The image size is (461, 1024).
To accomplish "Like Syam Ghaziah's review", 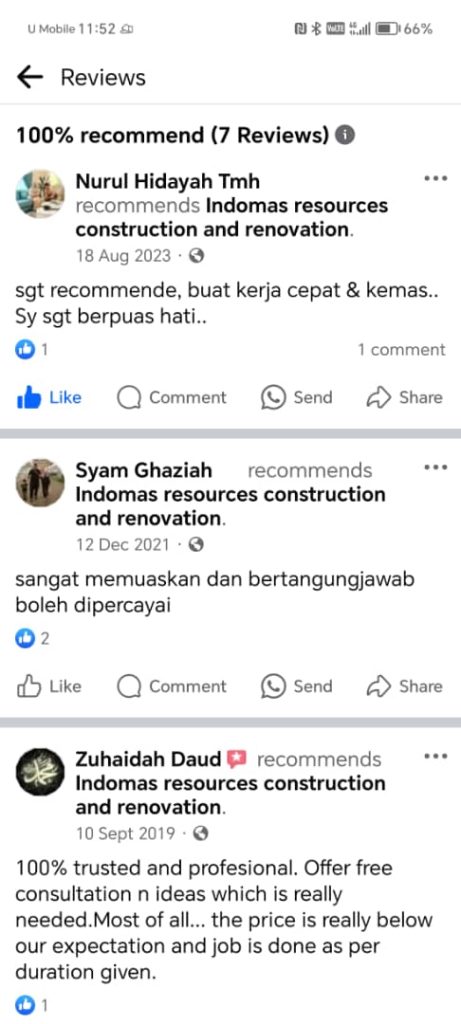I will pyautogui.click(x=49, y=686).
